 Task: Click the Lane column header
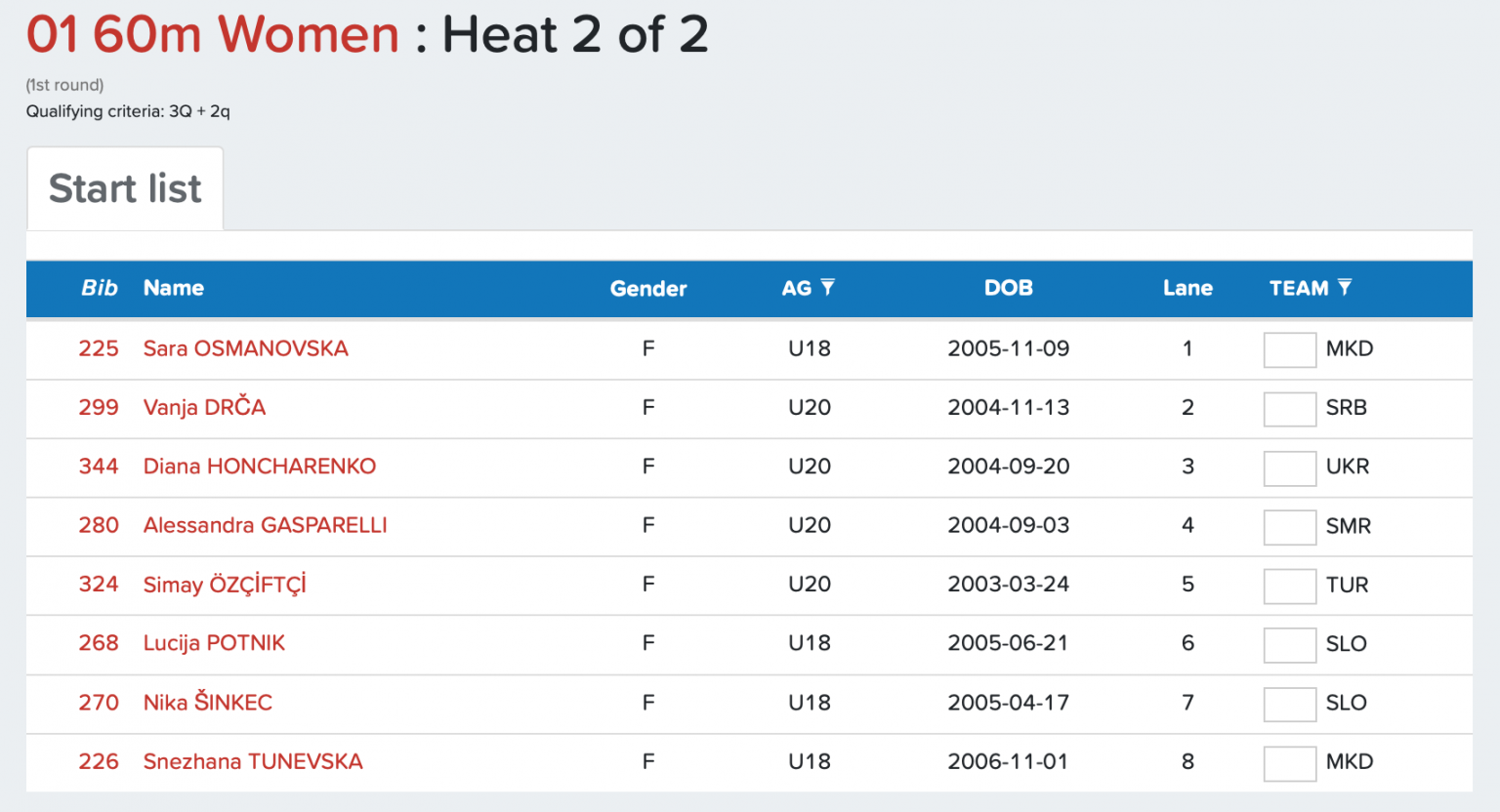(x=1187, y=288)
